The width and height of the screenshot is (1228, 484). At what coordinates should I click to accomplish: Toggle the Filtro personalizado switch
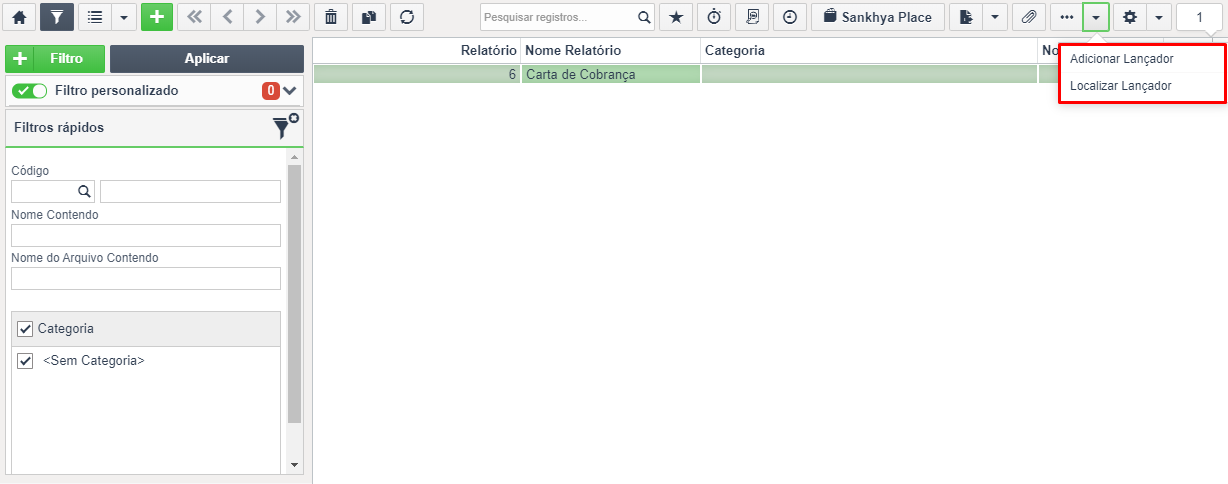30,91
